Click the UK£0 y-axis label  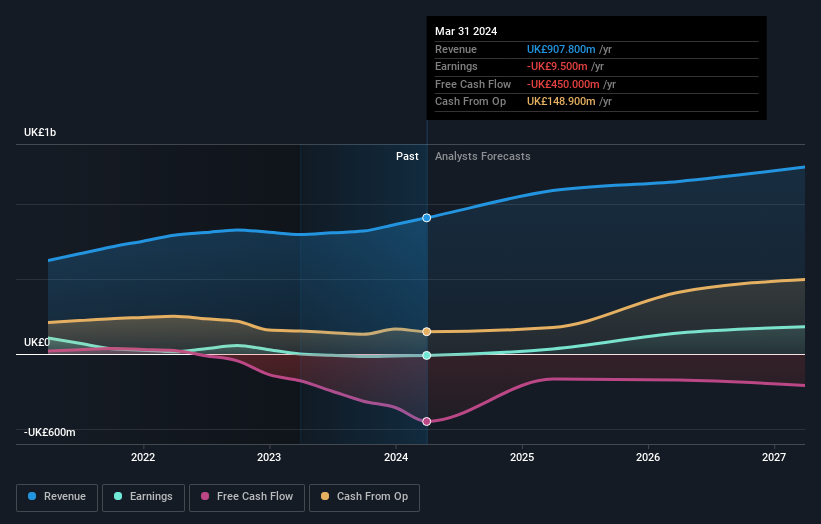37,342
